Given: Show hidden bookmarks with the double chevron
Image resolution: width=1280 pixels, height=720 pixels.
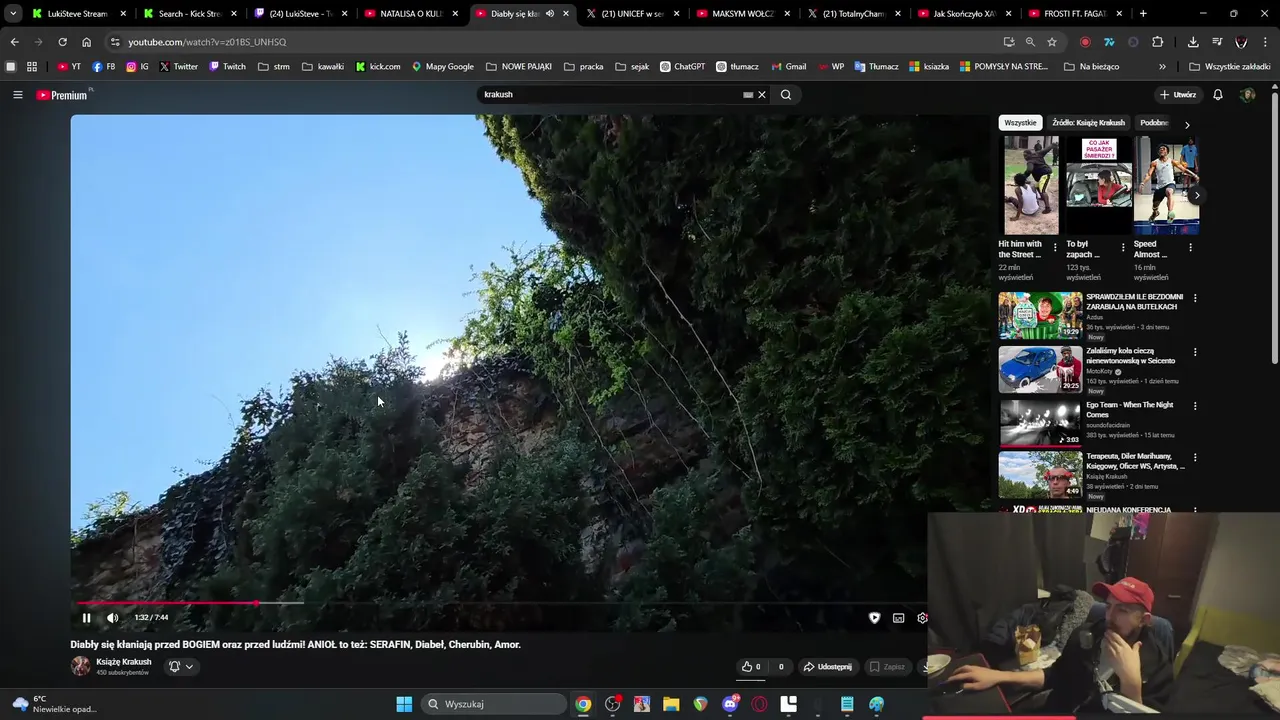Looking at the screenshot, I should click(1162, 67).
